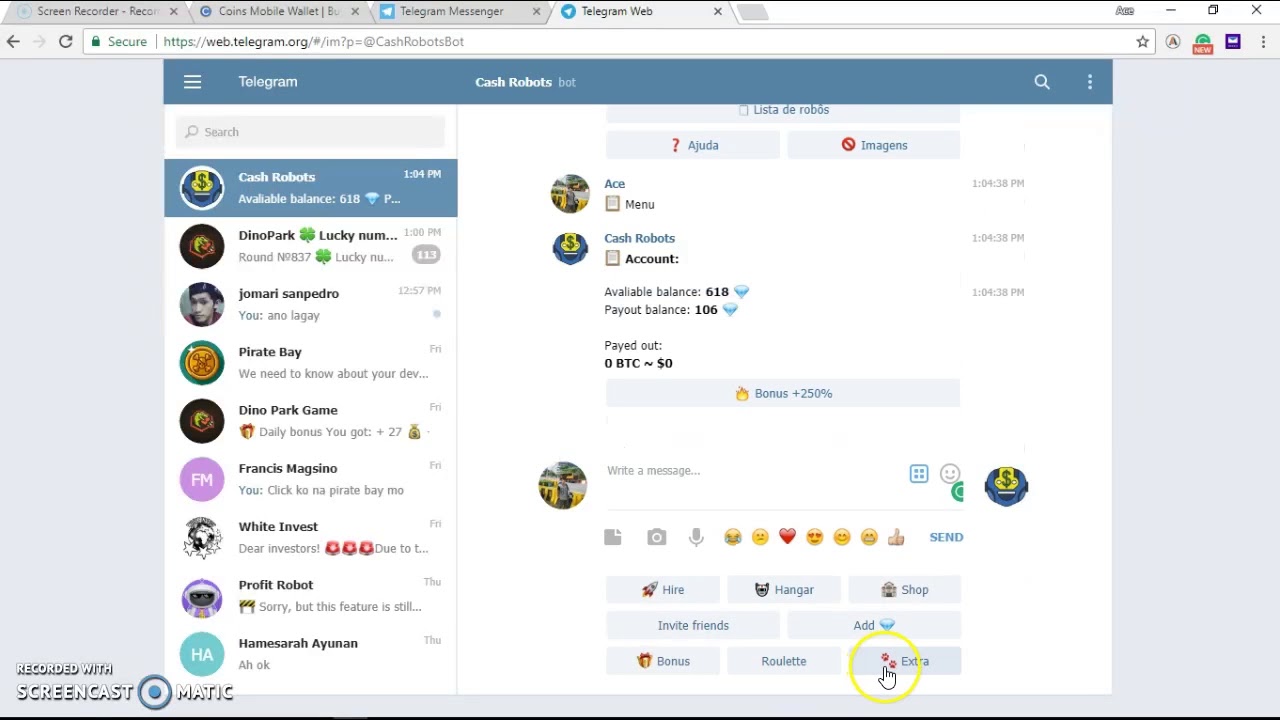Image resolution: width=1280 pixels, height=720 pixels.
Task: Click the Bonus +250% inline button
Action: pyautogui.click(x=783, y=394)
